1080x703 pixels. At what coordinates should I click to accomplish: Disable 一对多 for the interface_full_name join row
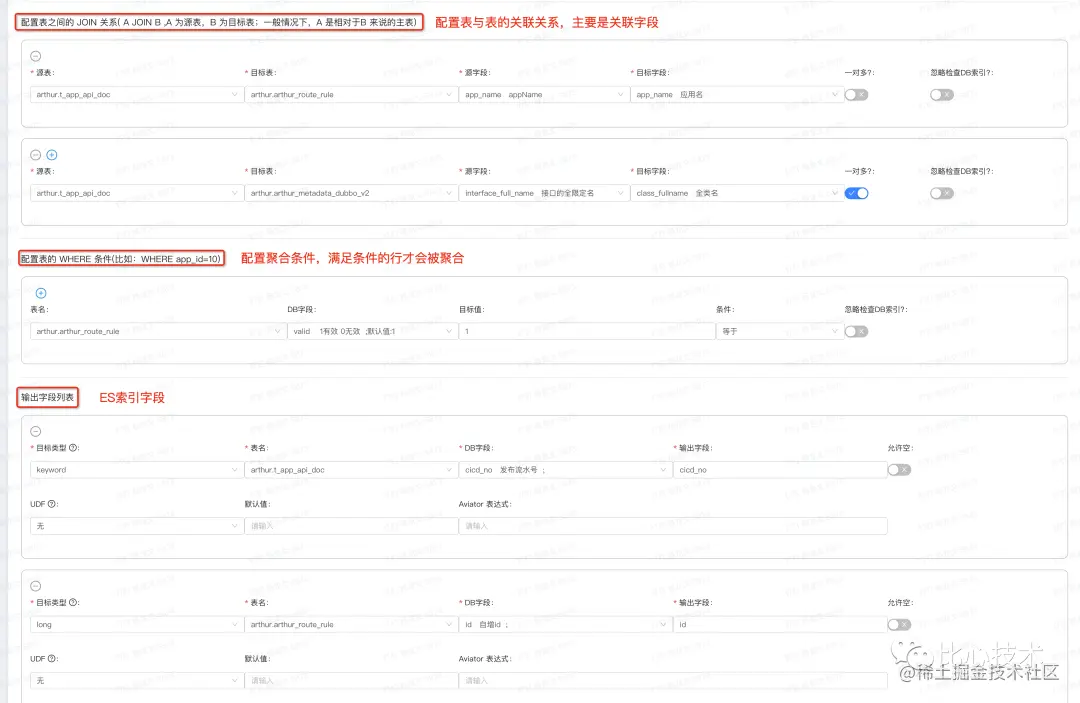tap(856, 193)
